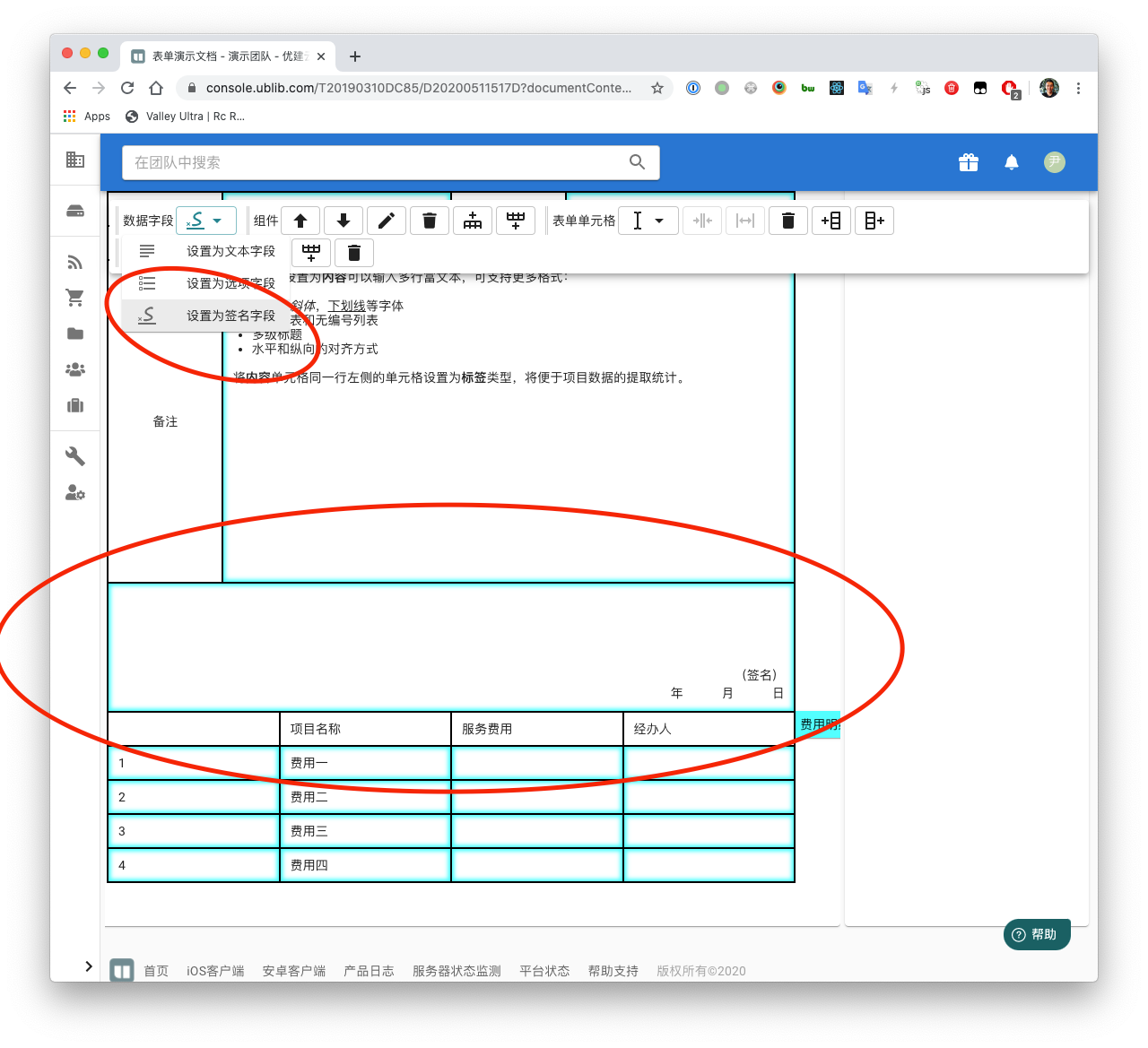Click the RSS feed sidebar icon
This screenshot has height=1048, width=1148.
tap(75, 262)
